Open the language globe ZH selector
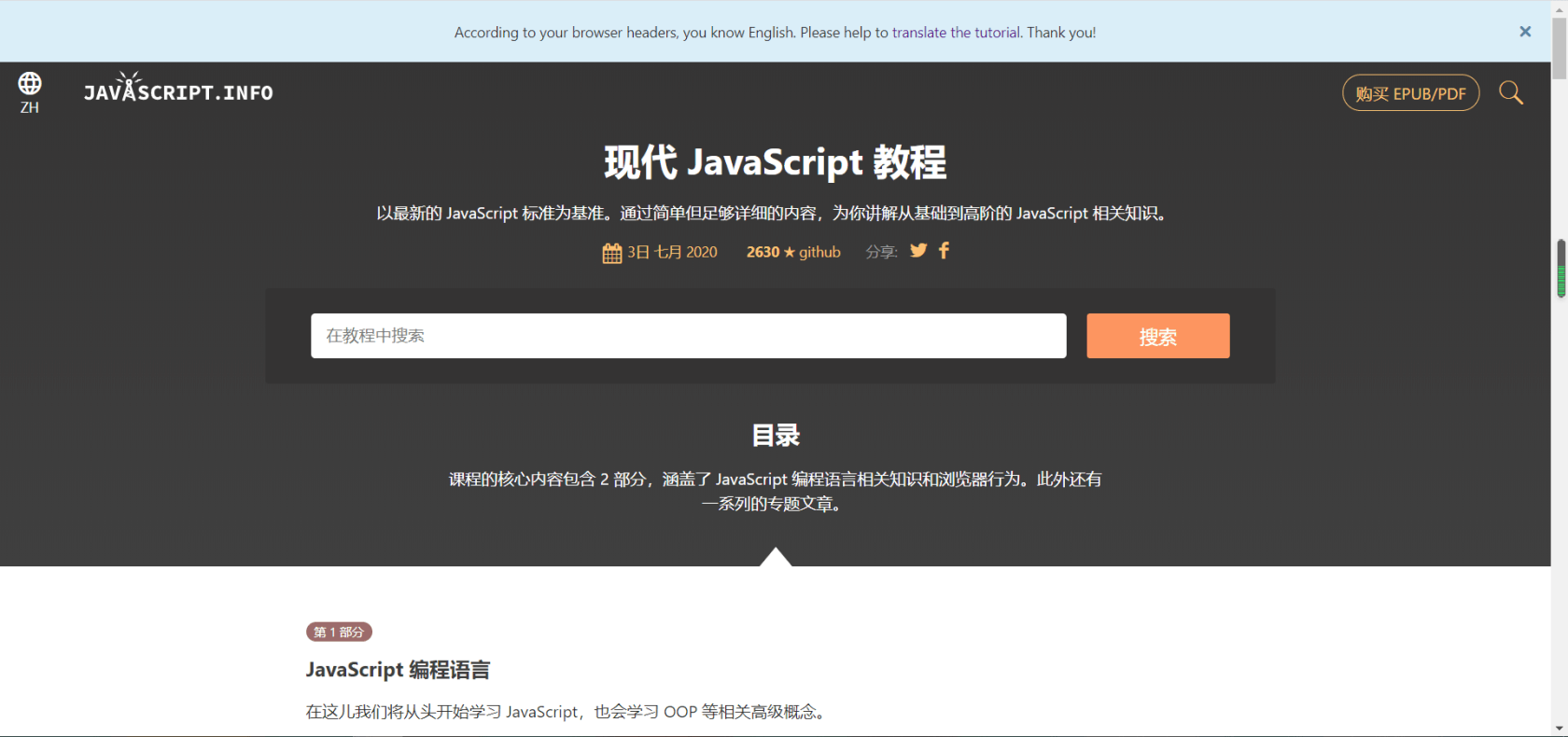 click(x=30, y=92)
